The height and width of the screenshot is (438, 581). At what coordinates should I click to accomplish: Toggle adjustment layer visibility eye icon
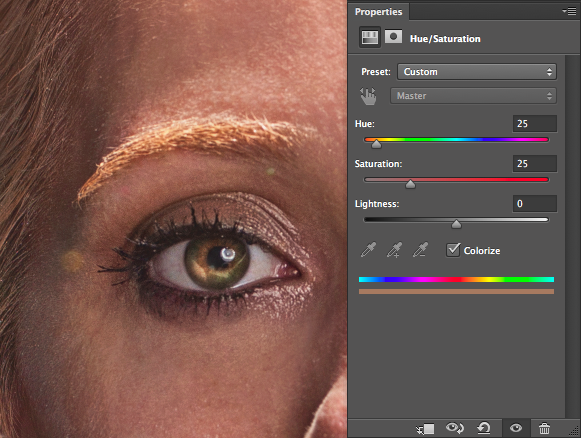click(516, 428)
